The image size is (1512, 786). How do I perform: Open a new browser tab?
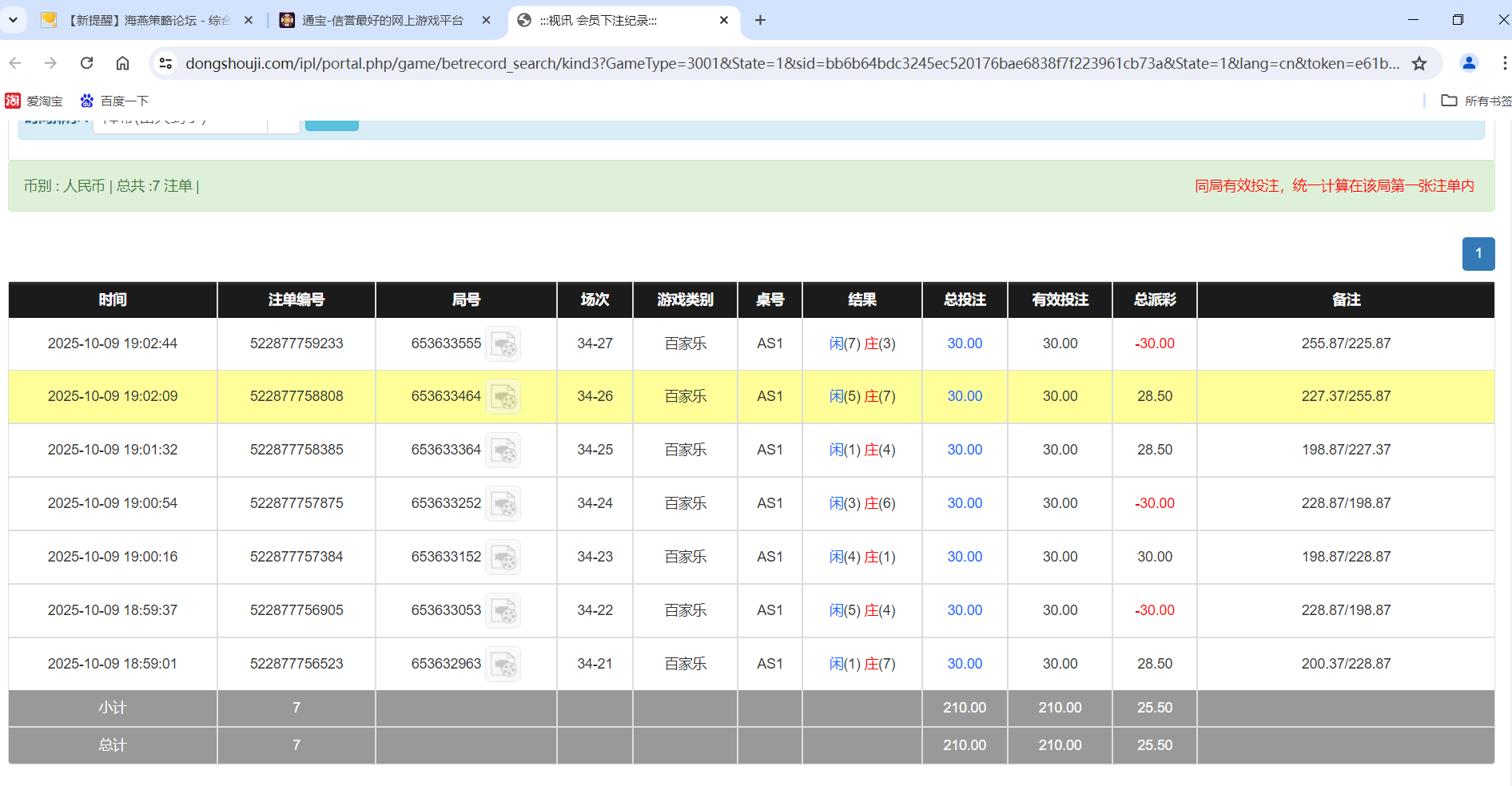pos(760,19)
